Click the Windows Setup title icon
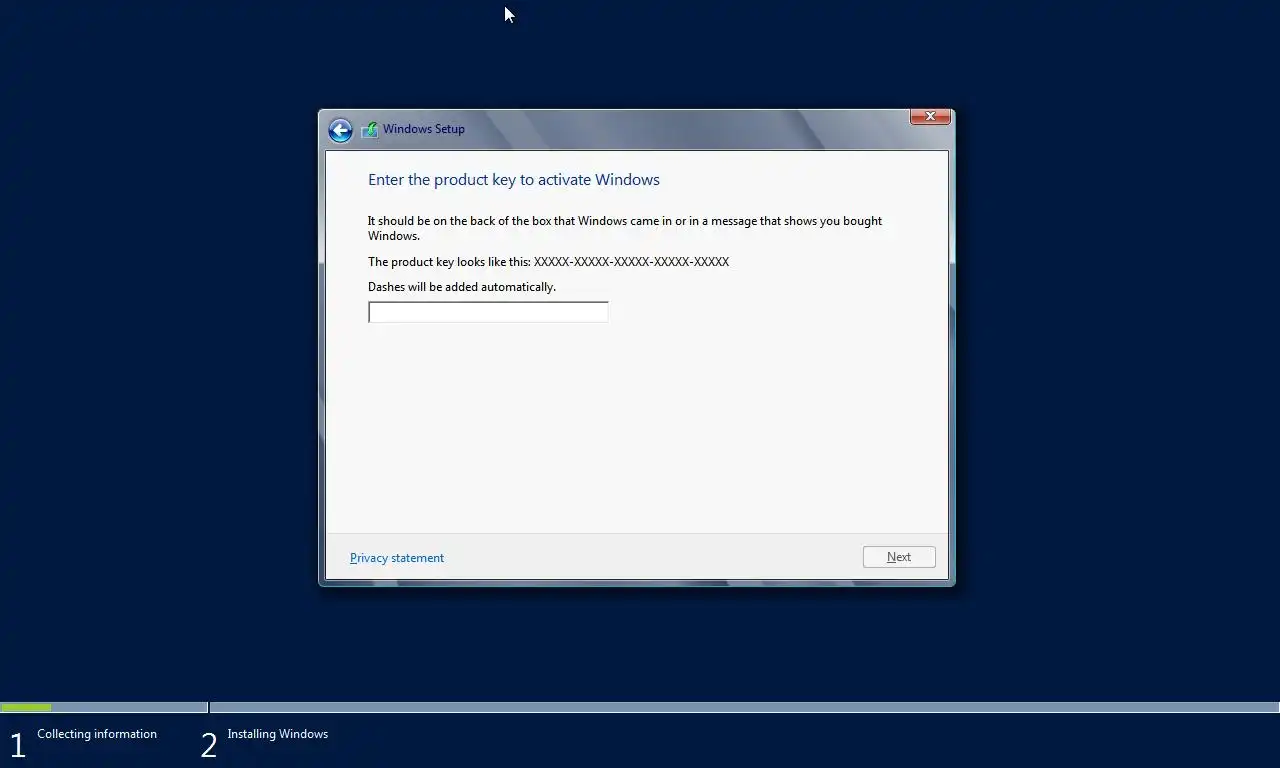1280x768 pixels. pos(369,129)
